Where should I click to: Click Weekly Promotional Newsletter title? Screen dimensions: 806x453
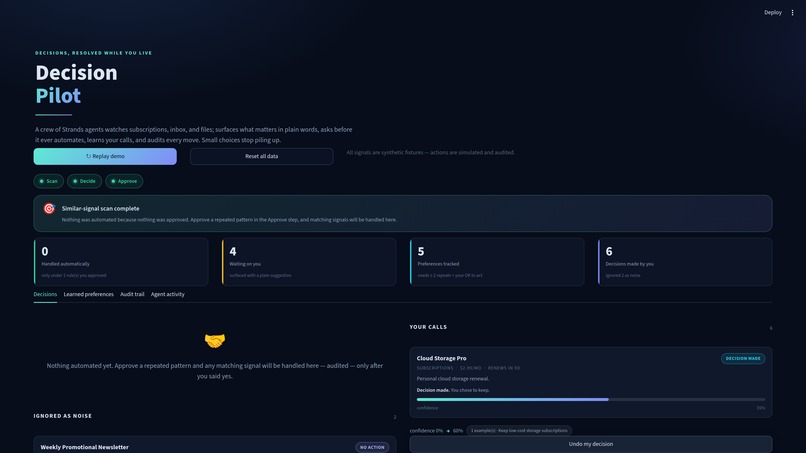[84, 447]
